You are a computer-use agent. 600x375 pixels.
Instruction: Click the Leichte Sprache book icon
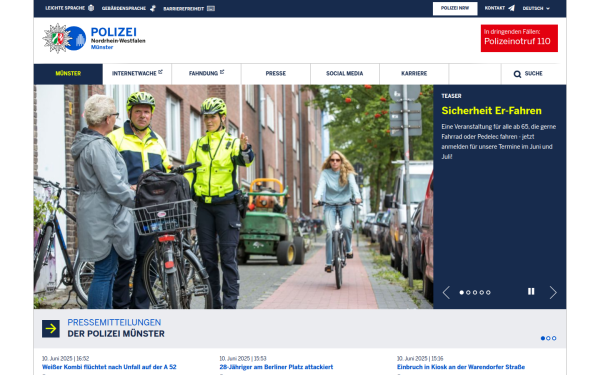(x=91, y=8)
